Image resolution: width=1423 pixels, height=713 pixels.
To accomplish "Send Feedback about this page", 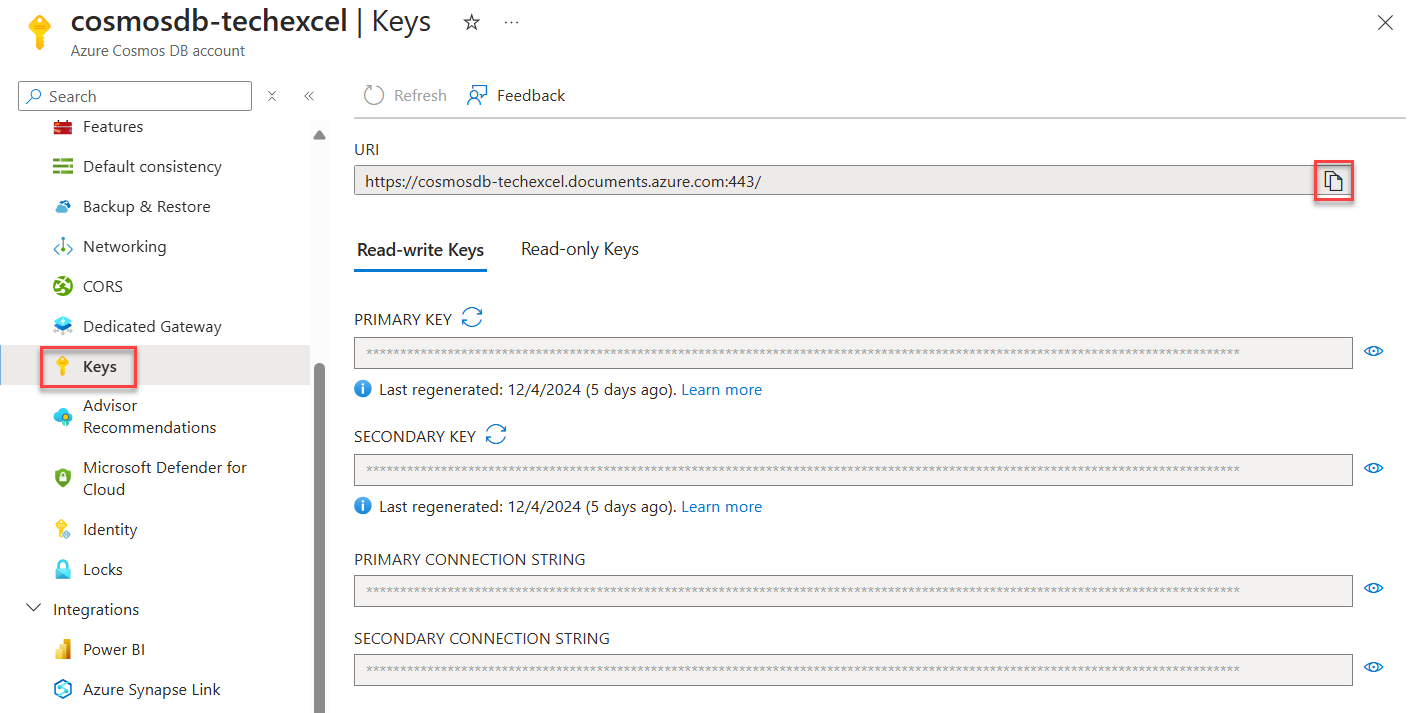I will pos(516,95).
